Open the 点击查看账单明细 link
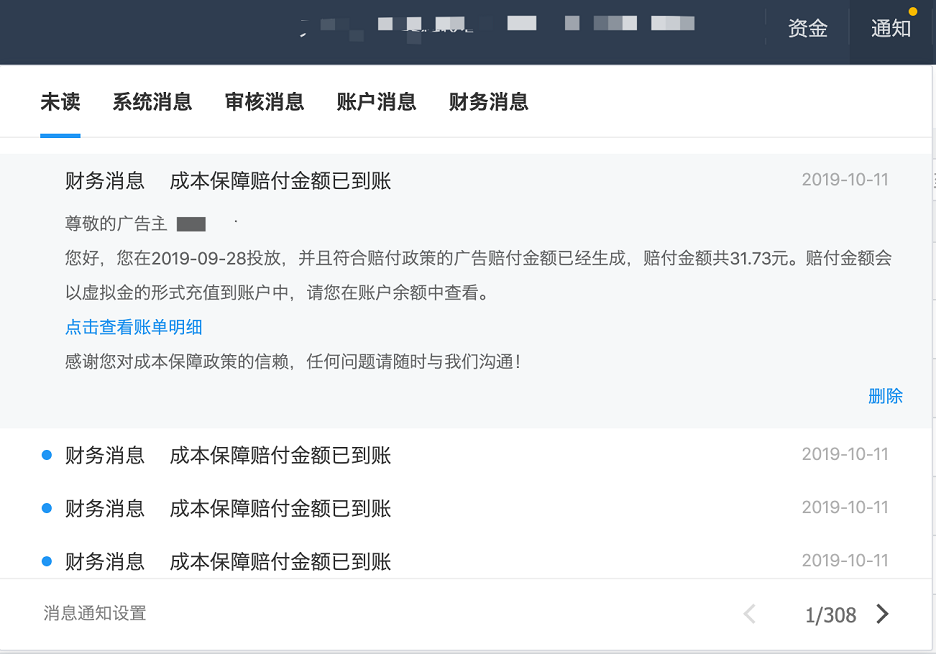This screenshot has width=936, height=654. pyautogui.click(x=134, y=327)
